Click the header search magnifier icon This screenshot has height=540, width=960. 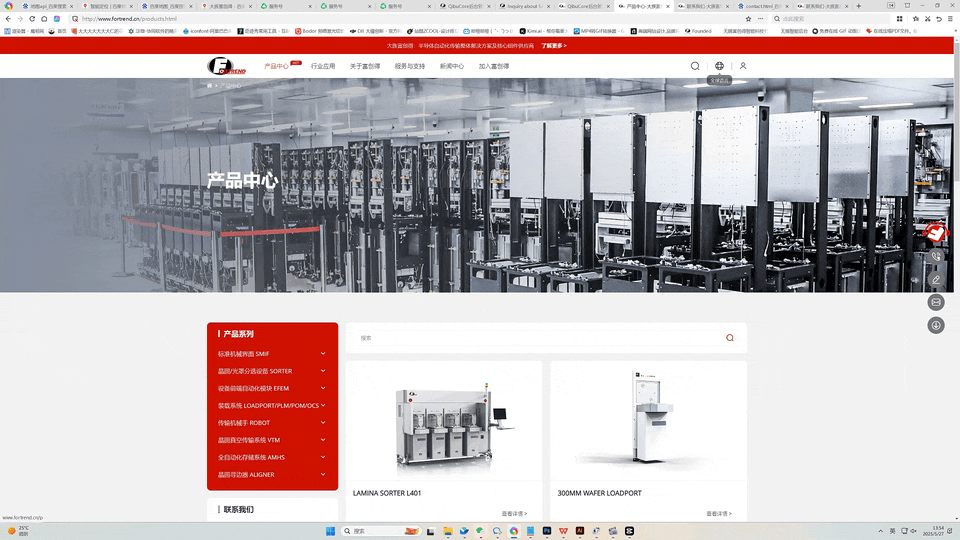[x=695, y=66]
